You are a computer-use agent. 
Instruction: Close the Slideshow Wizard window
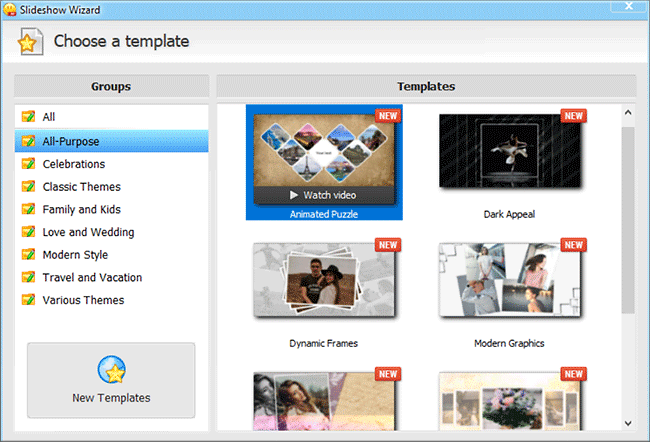pos(629,5)
